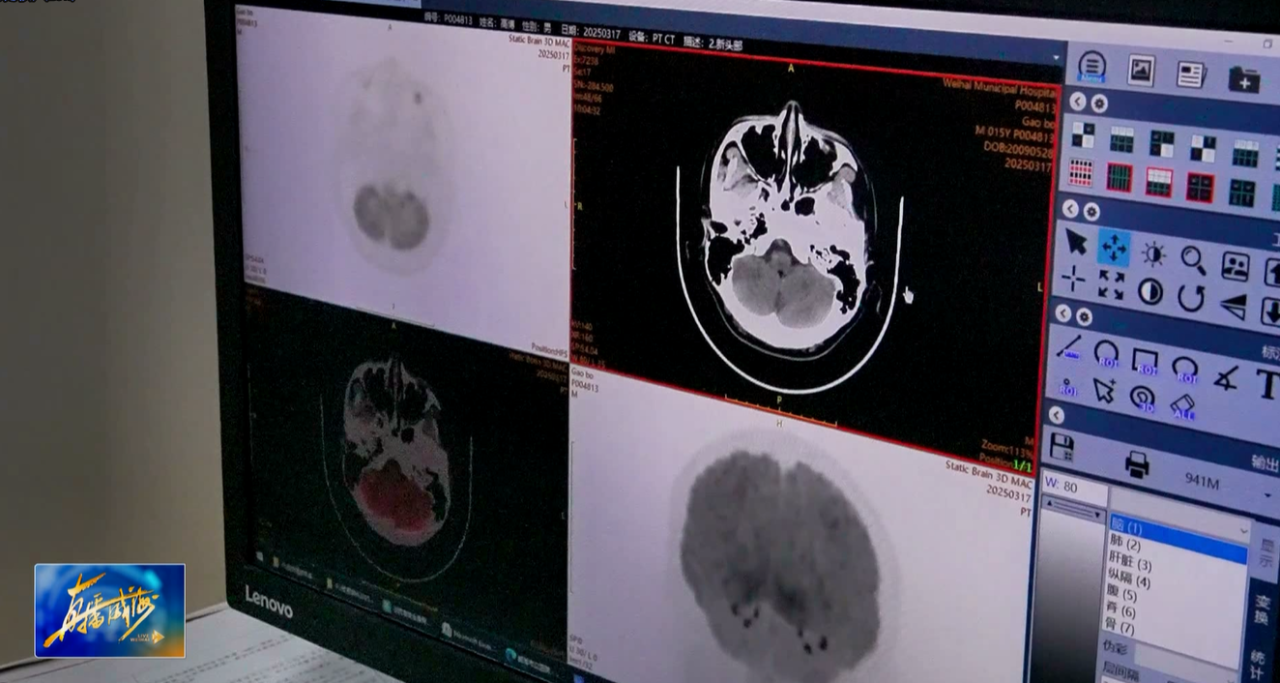The height and width of the screenshot is (683, 1280).
Task: Collapse the layout section with its arrow
Action: tap(1077, 101)
